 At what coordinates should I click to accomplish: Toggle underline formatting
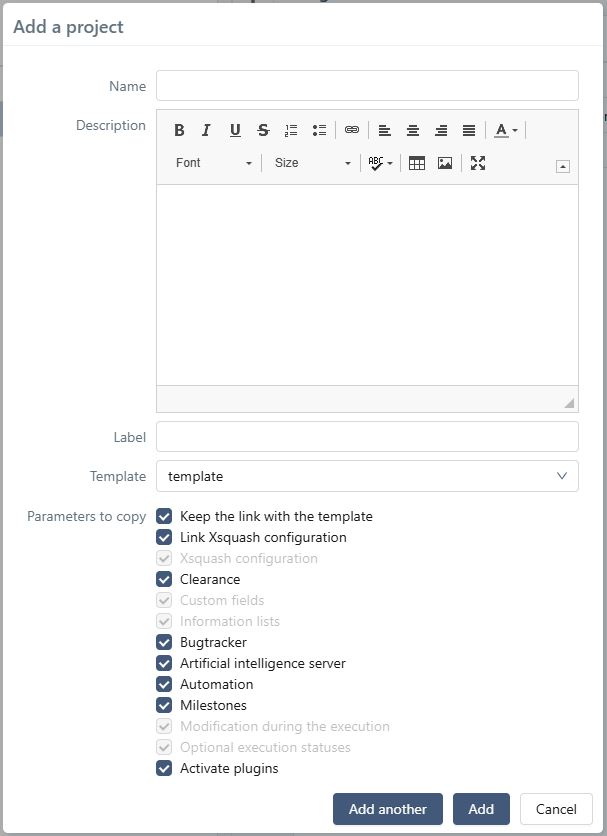(234, 130)
